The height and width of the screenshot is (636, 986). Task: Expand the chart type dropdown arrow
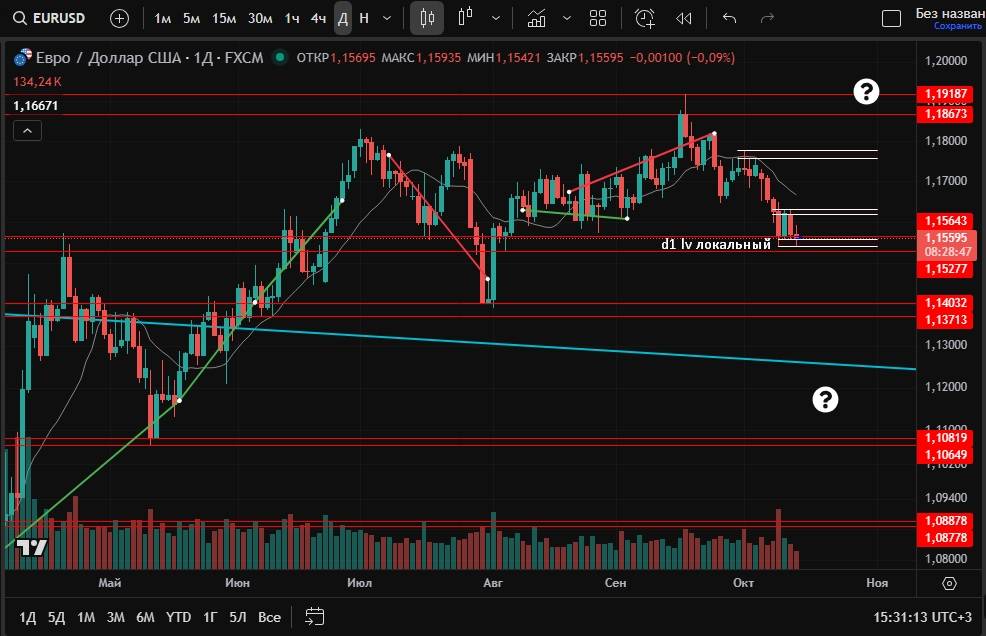pyautogui.click(x=497, y=18)
